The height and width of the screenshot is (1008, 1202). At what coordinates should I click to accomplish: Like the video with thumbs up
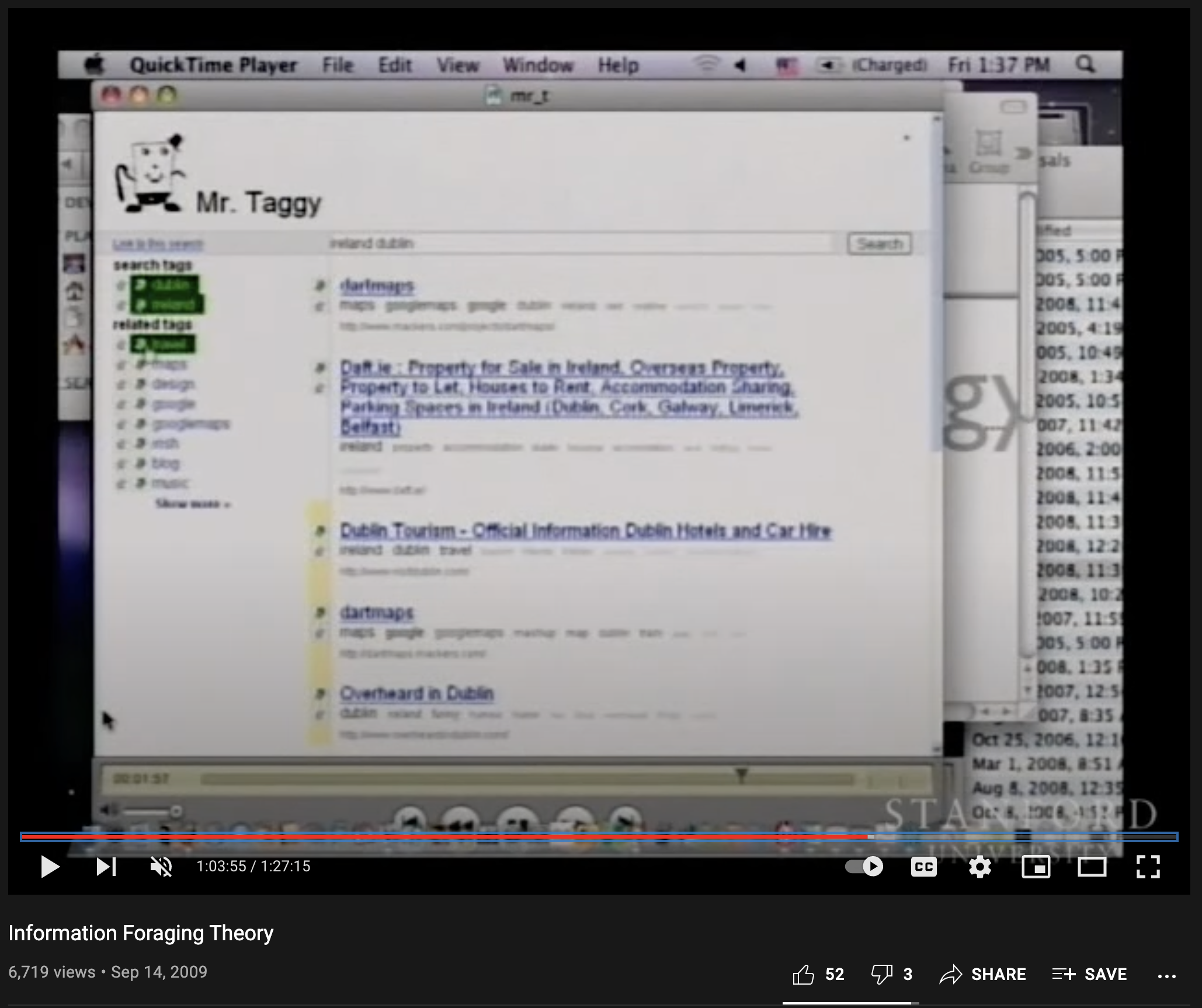pyautogui.click(x=804, y=974)
